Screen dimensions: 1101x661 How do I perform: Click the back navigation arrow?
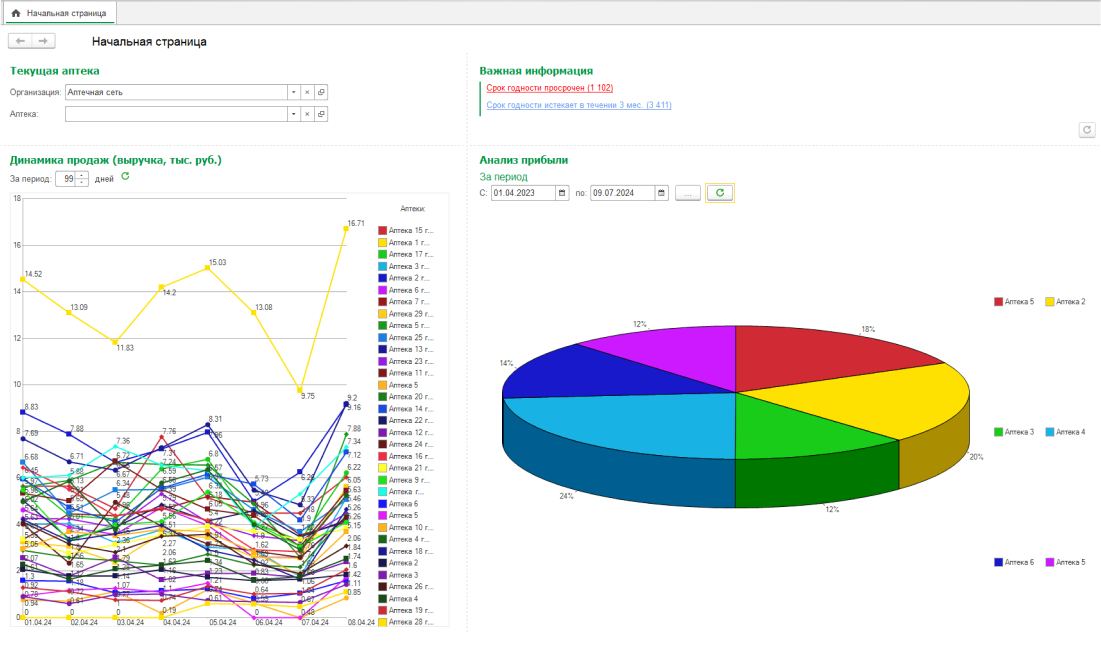[20, 41]
